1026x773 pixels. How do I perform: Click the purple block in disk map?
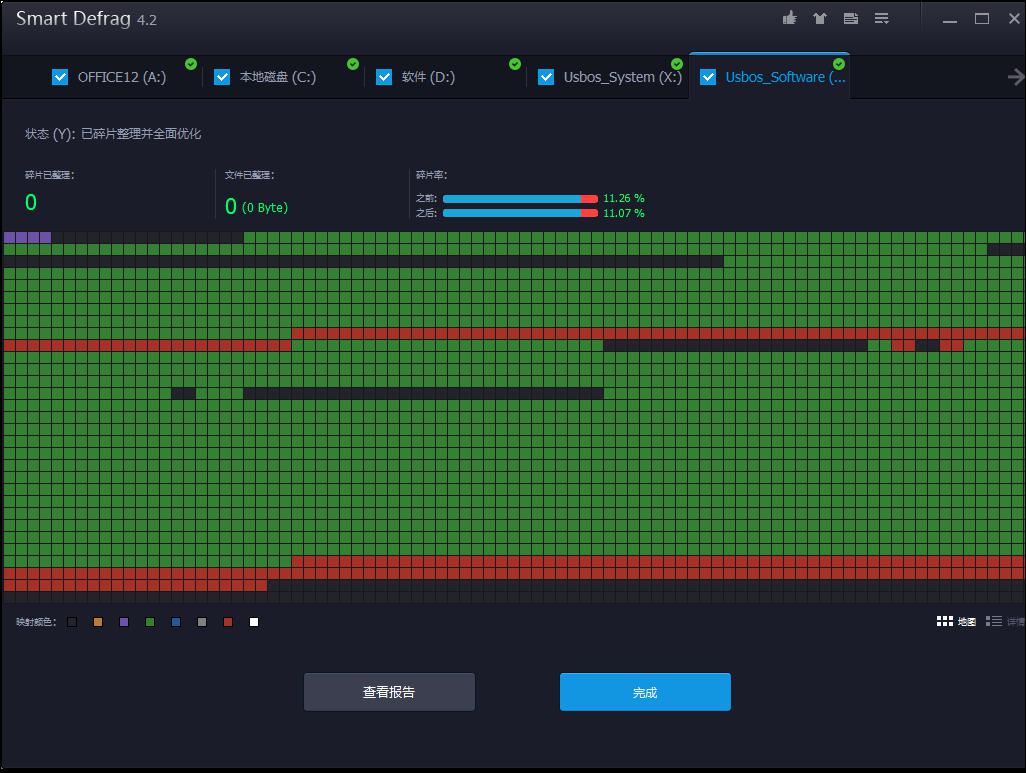pos(27,237)
